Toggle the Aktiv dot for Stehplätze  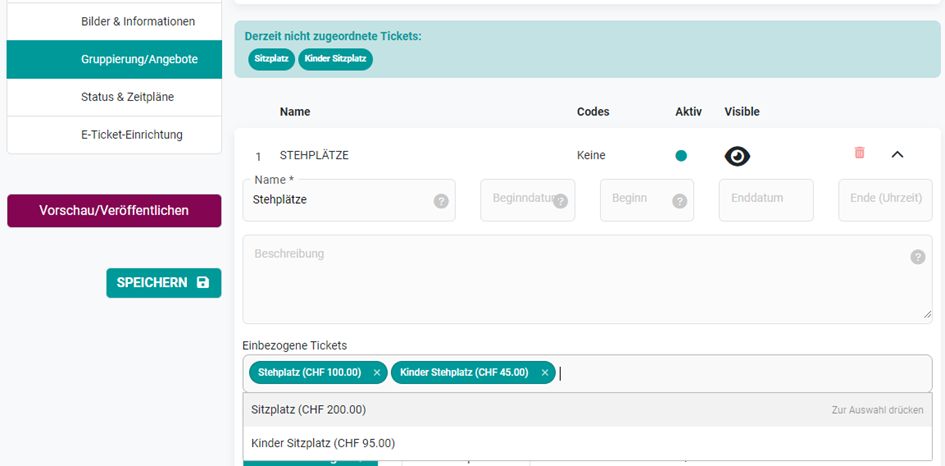(x=681, y=156)
